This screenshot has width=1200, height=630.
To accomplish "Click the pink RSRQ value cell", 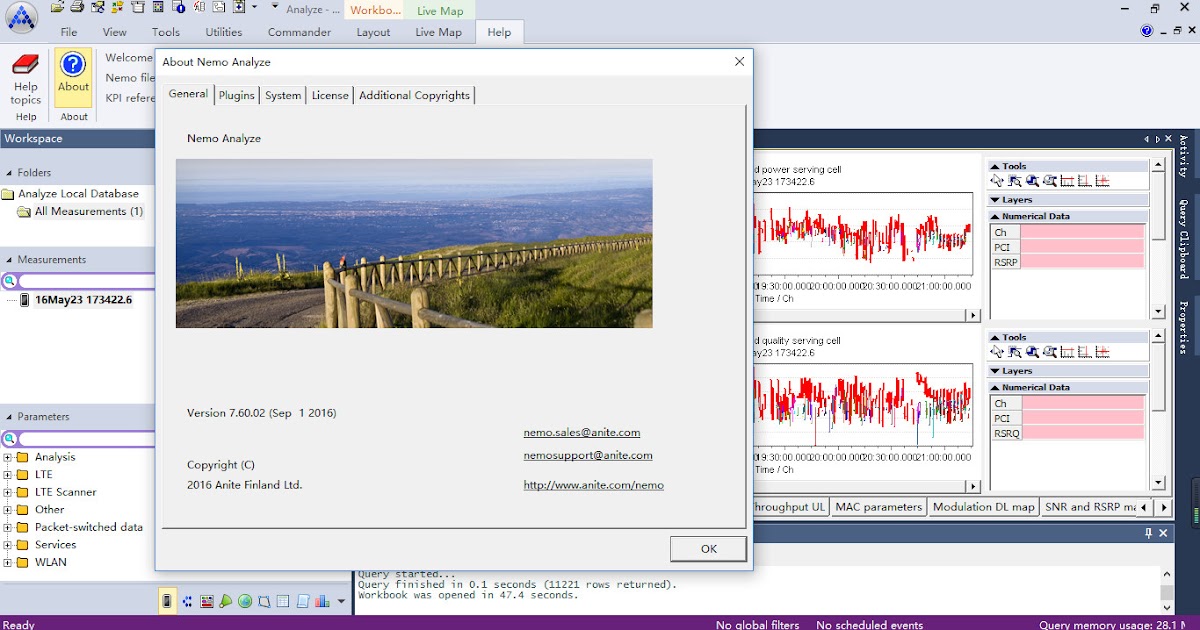I will [1082, 433].
